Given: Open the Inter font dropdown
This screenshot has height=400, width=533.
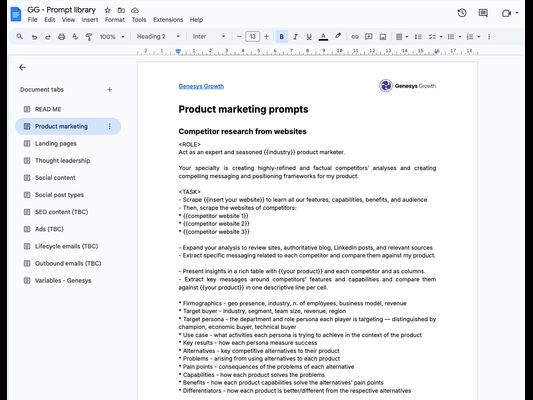Looking at the screenshot, I should [209, 37].
